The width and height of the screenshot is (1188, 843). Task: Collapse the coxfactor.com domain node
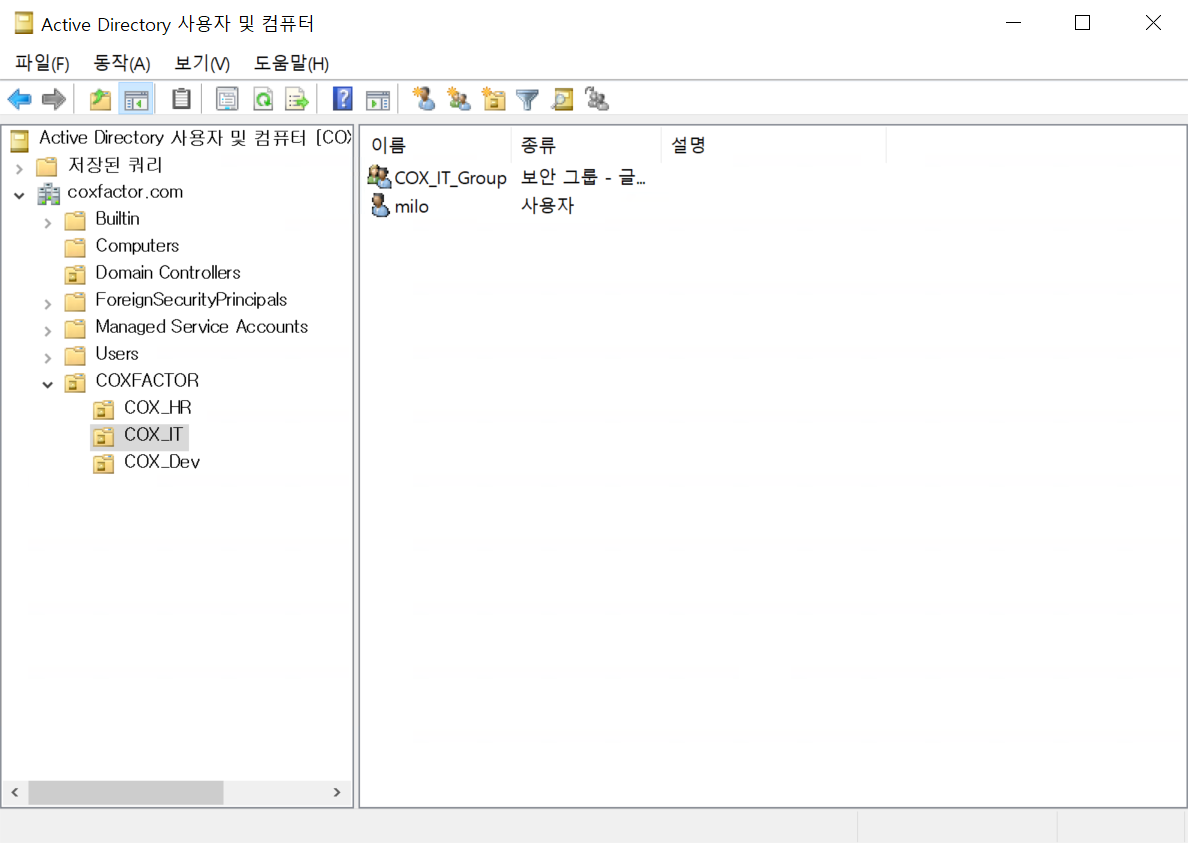click(x=20, y=195)
